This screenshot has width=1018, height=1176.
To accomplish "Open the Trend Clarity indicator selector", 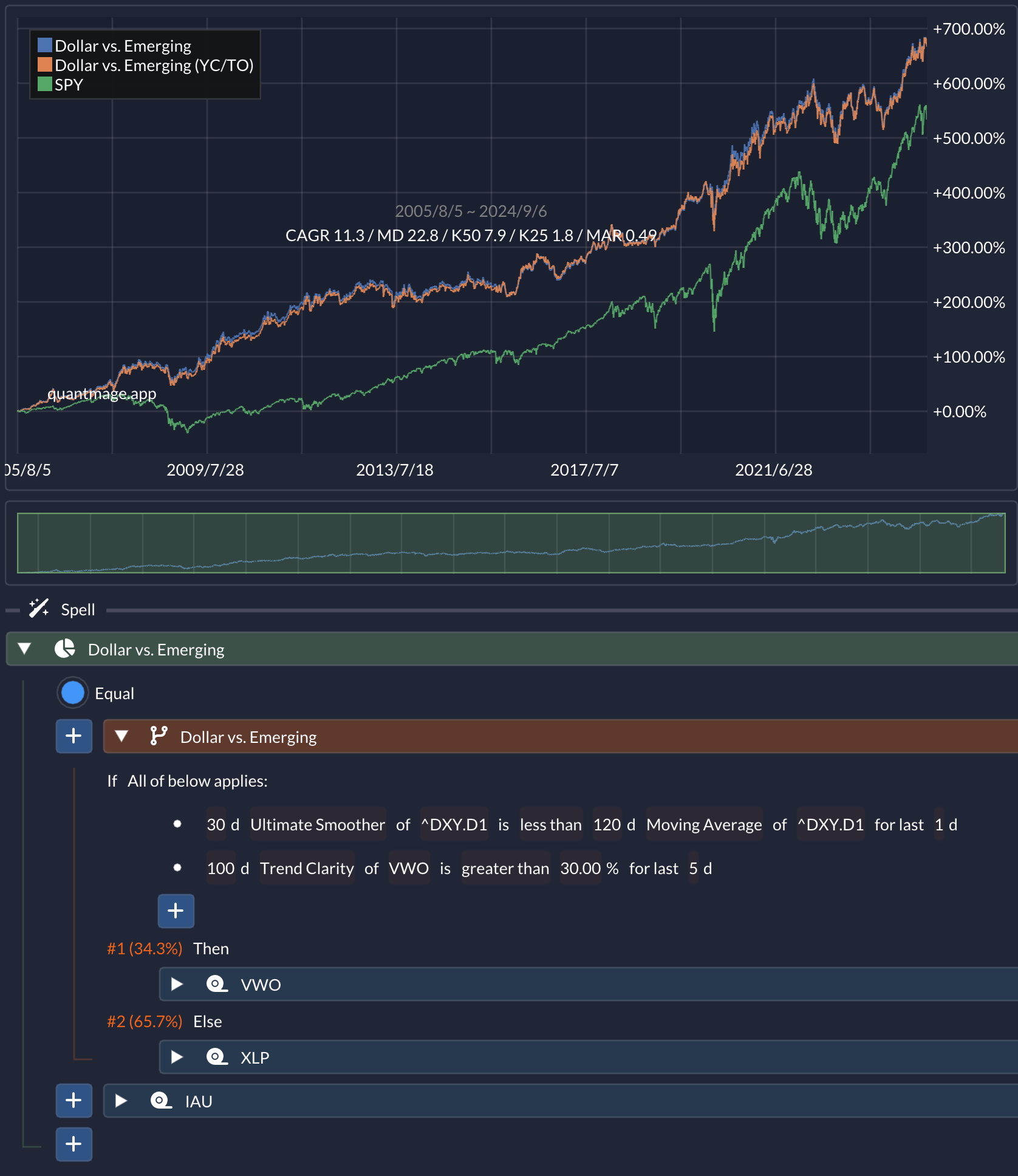I will click(307, 868).
